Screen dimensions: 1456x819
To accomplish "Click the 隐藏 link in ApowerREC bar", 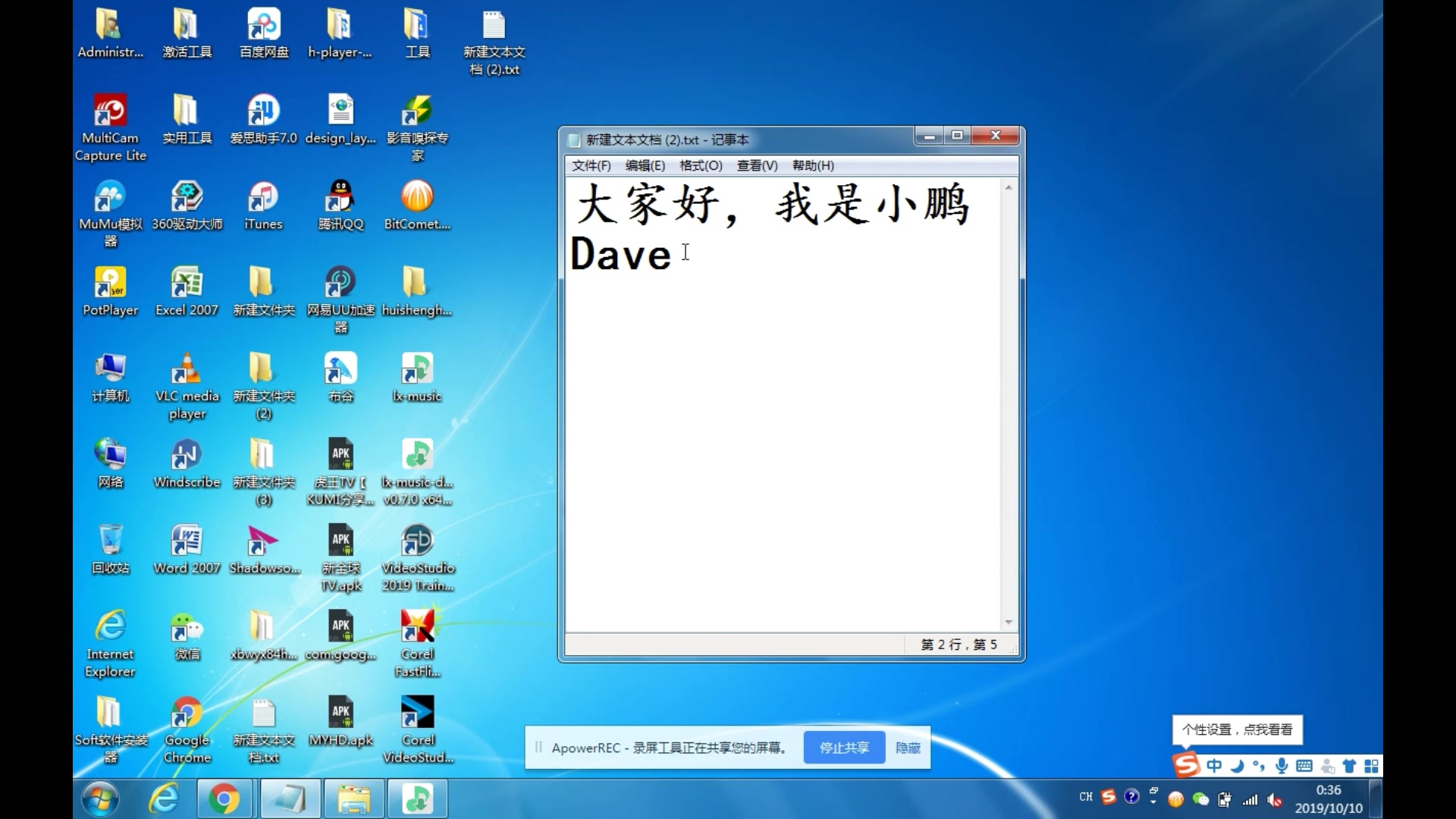I will pos(908,748).
